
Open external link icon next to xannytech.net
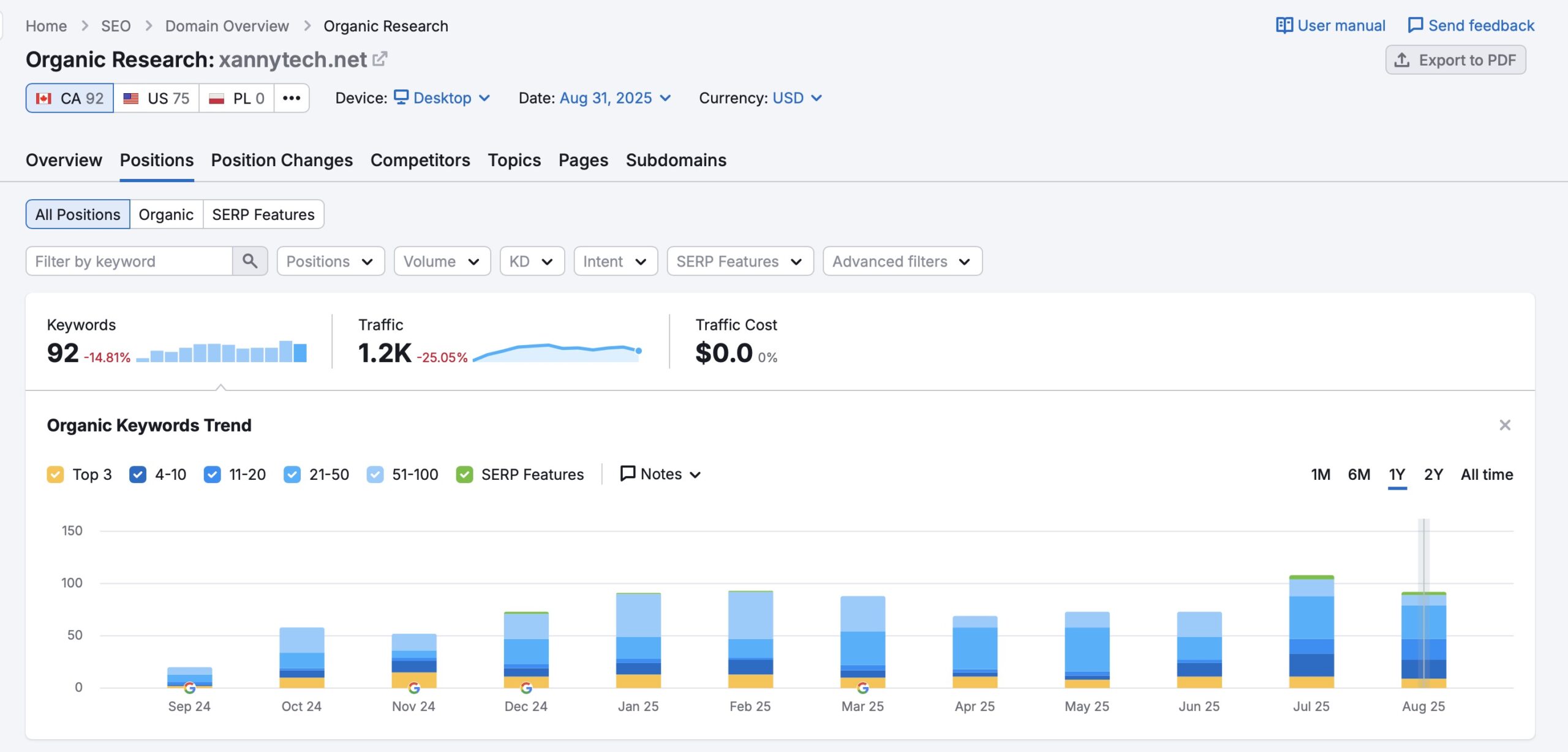(380, 59)
